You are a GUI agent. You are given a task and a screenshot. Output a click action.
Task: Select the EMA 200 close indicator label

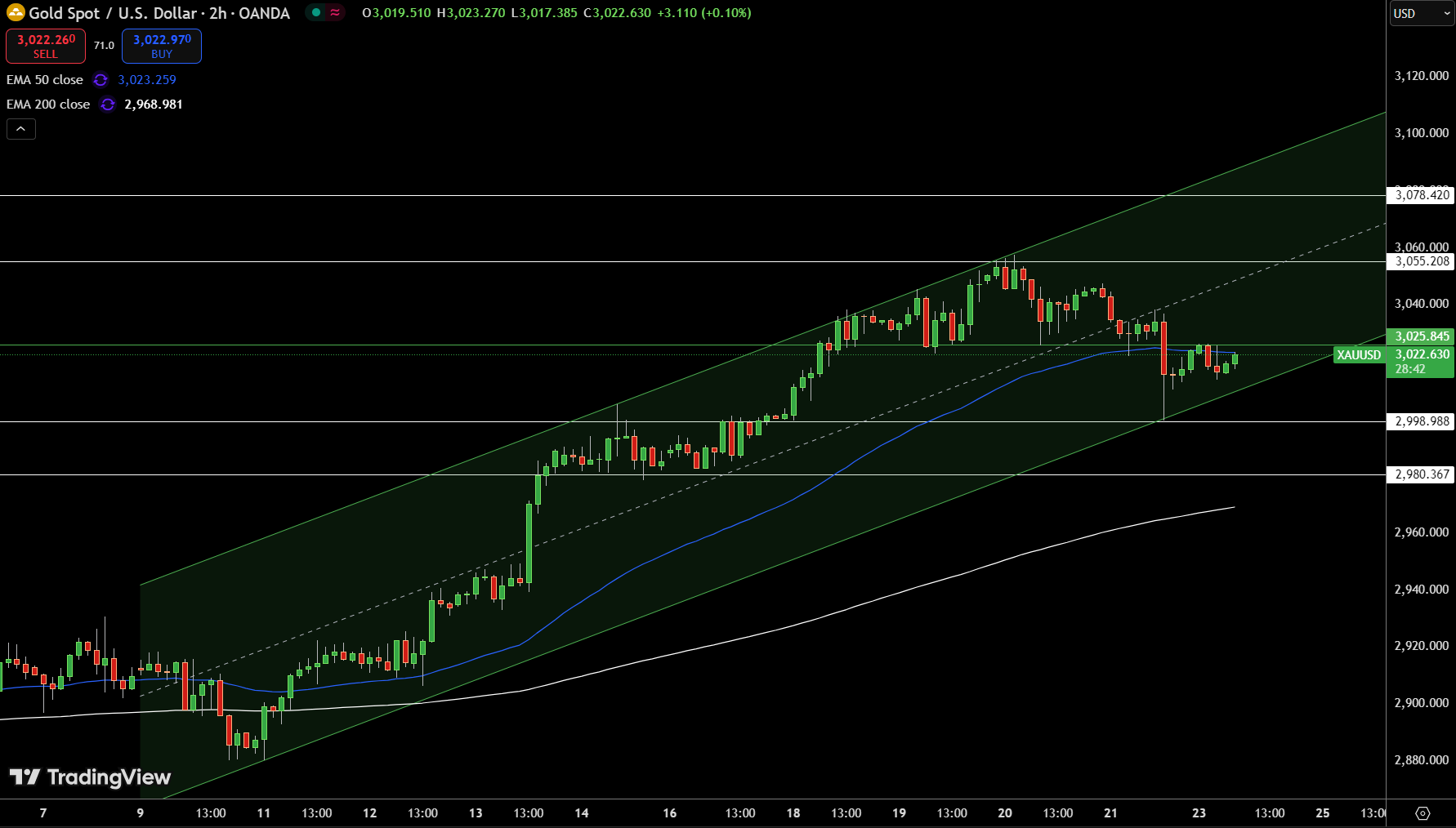pos(48,105)
